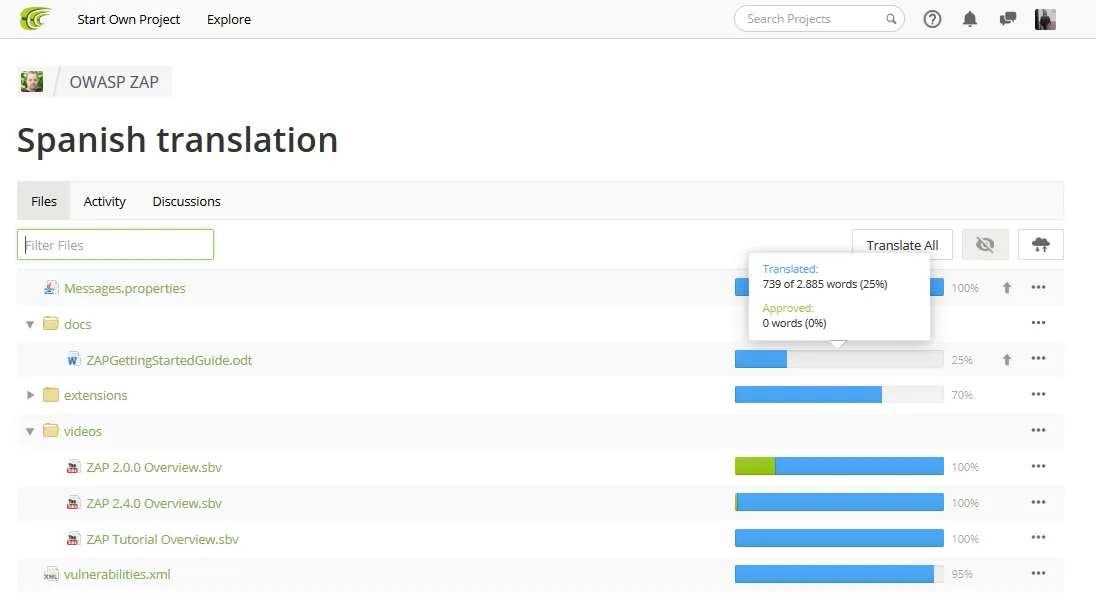Open more options for ZAPGettingStartedGuide.odt
The height and width of the screenshot is (613, 1096).
[x=1038, y=359]
